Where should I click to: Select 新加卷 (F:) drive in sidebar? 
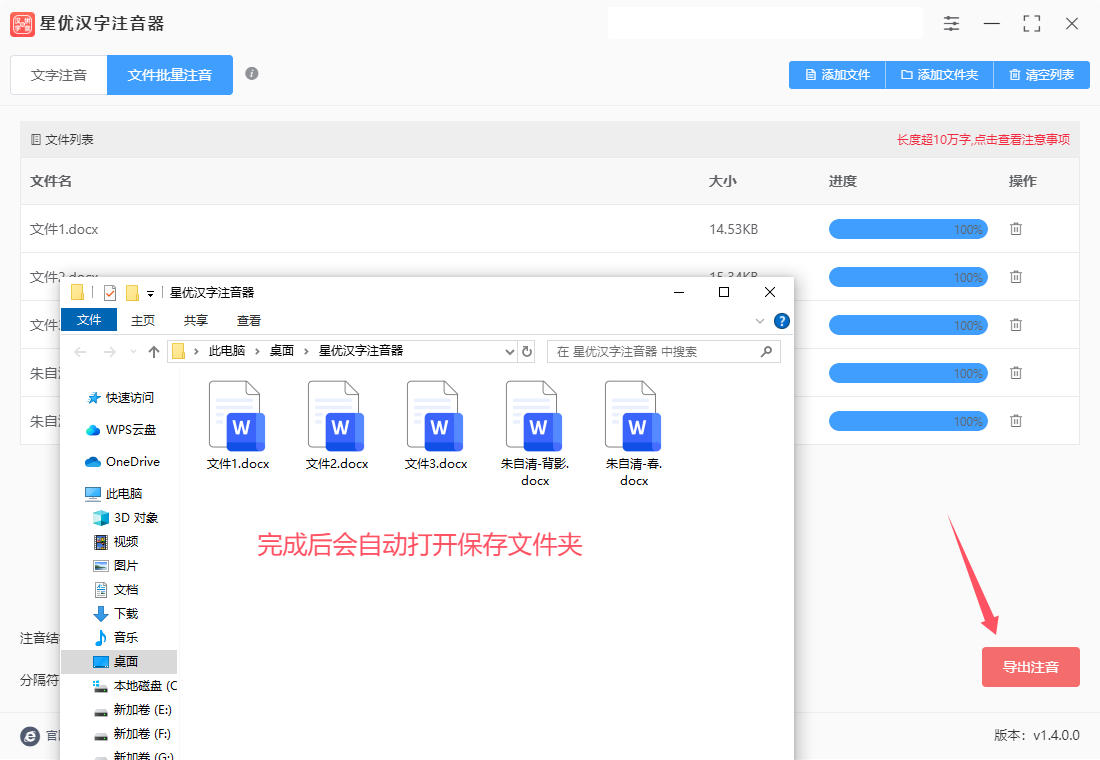pos(133,733)
